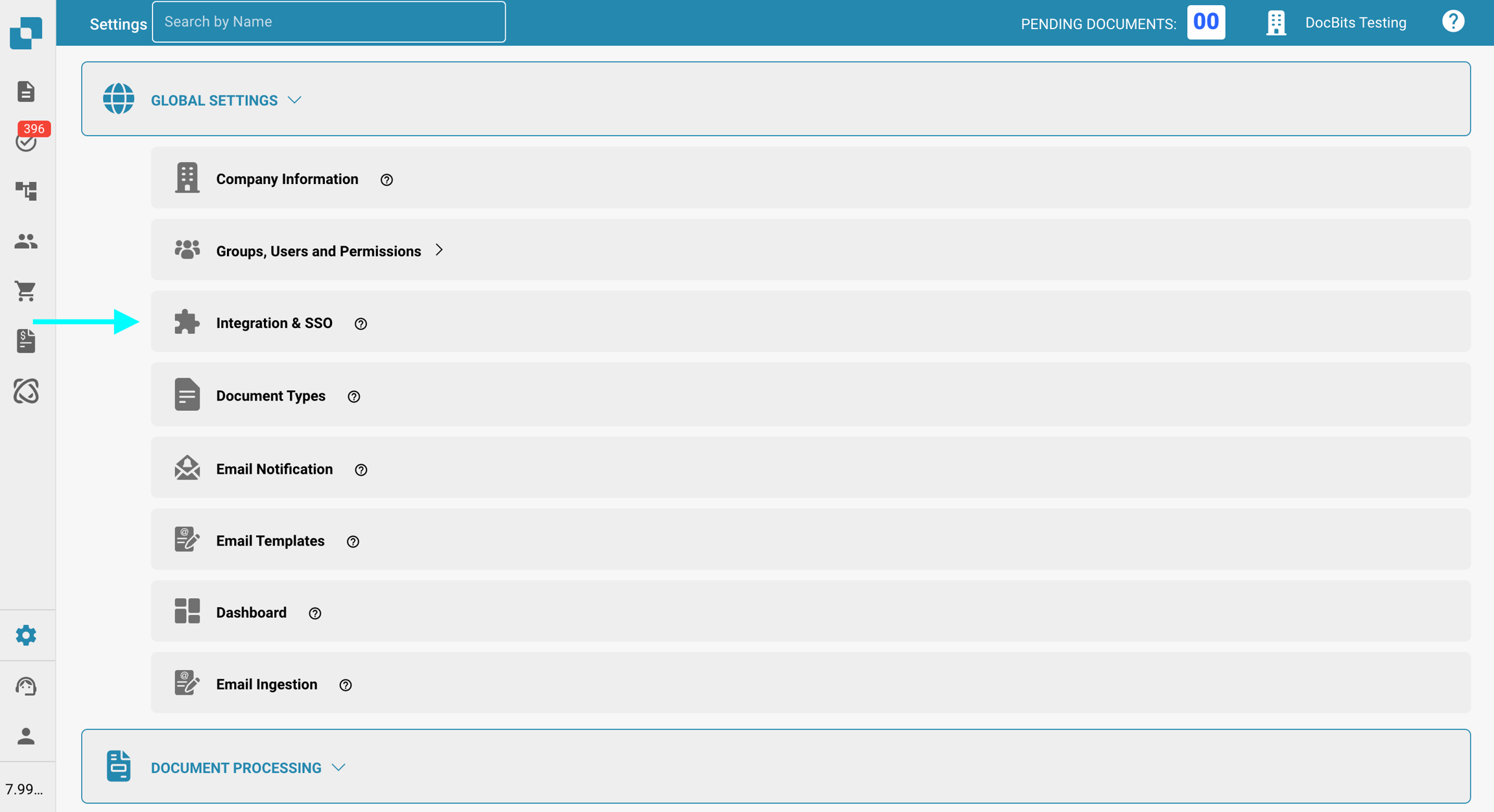Expand the Document Processing section
This screenshot has width=1494, height=812.
(x=338, y=767)
